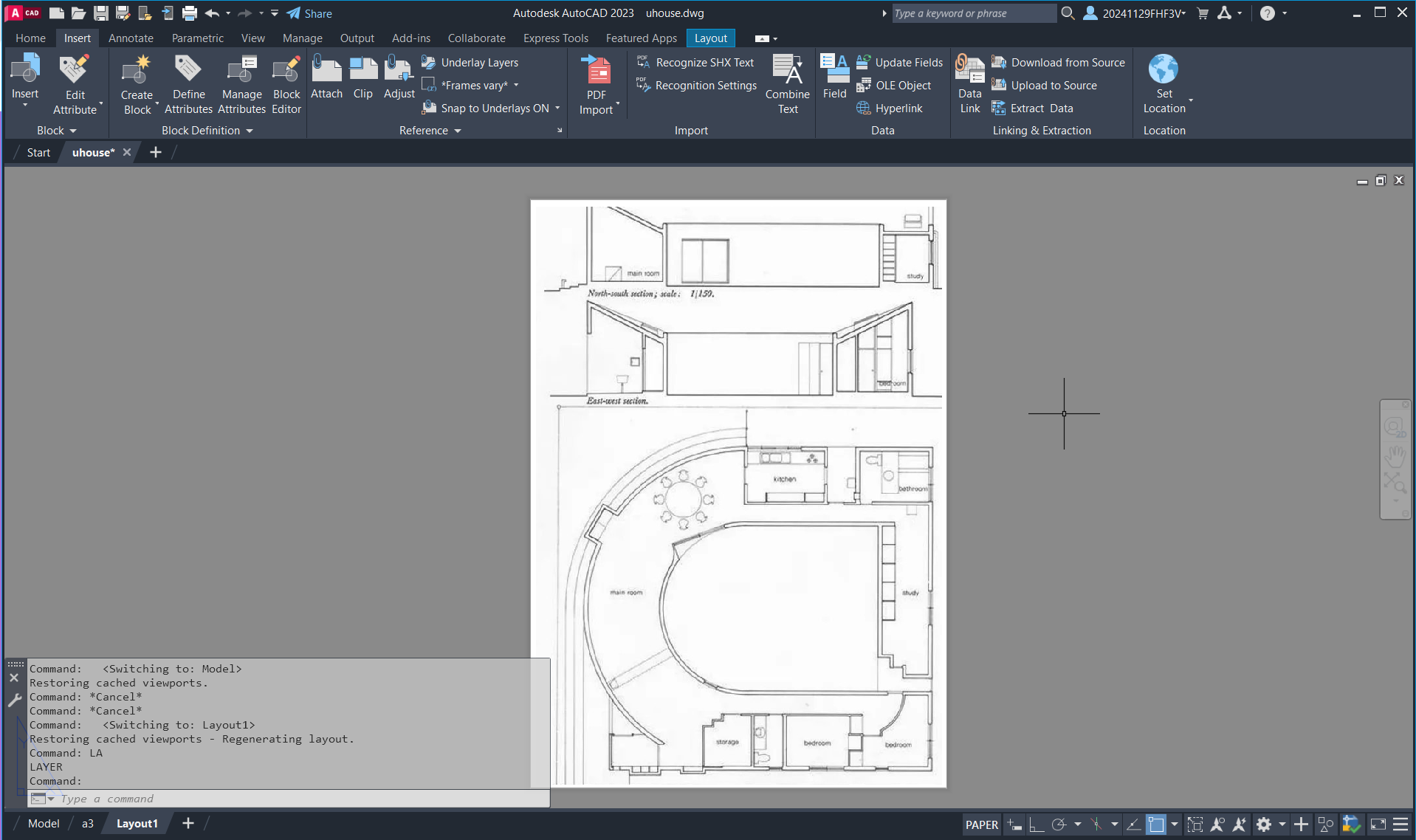Open the Autodesk App Store cart icon
1416x840 pixels.
click(x=1202, y=13)
